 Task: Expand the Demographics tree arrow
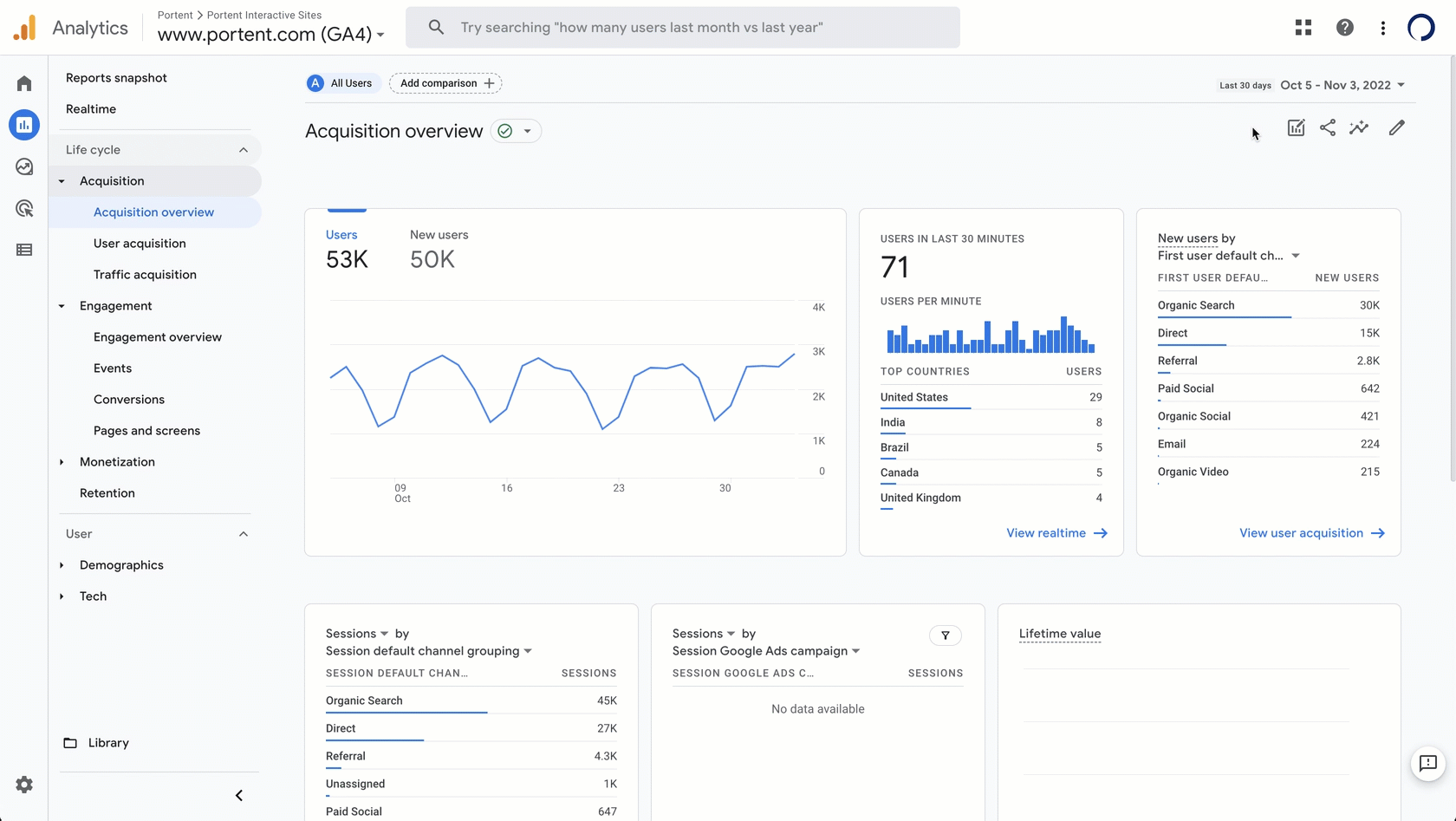click(x=62, y=565)
